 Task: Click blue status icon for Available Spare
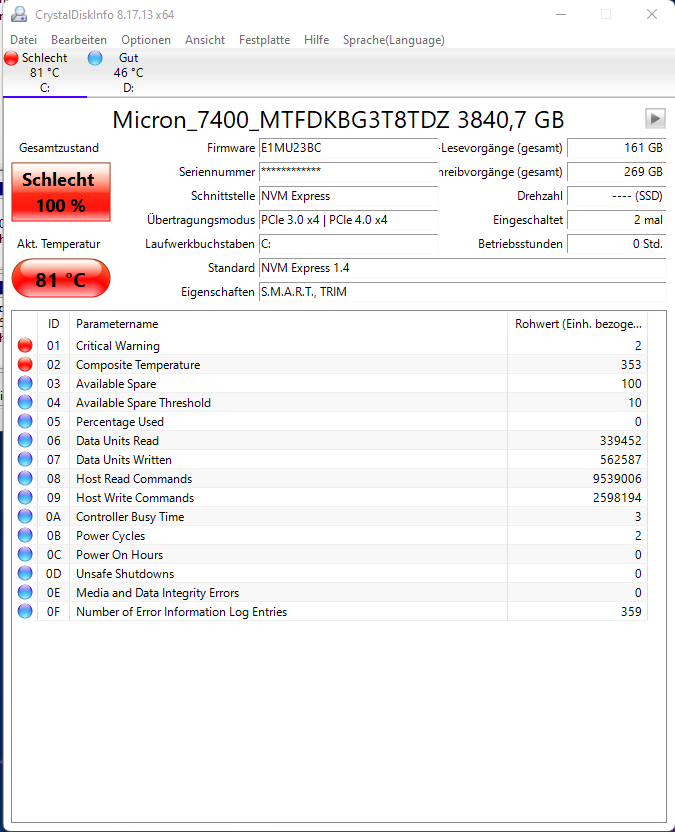[x=25, y=383]
